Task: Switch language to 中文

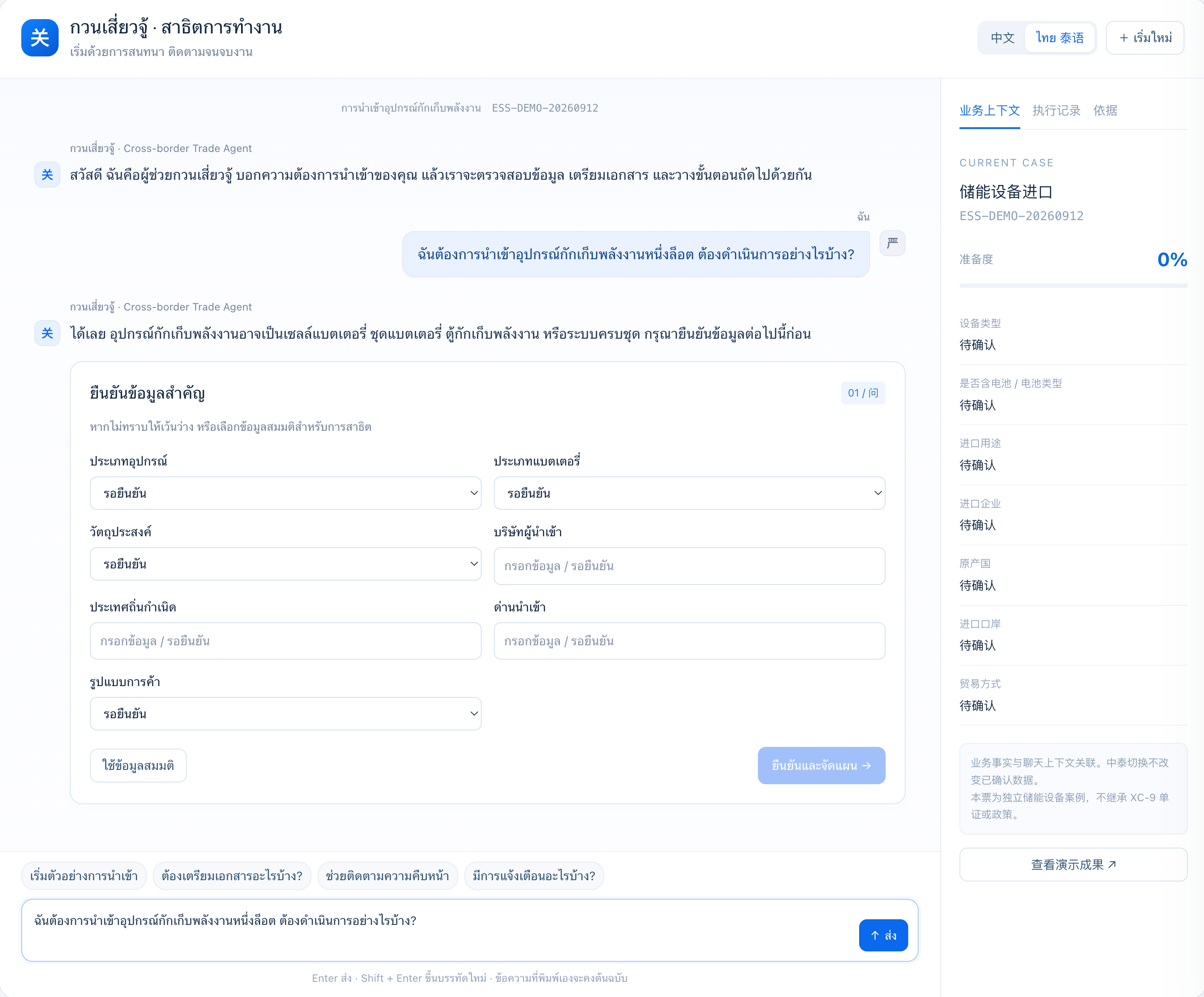Action: pos(1002,38)
